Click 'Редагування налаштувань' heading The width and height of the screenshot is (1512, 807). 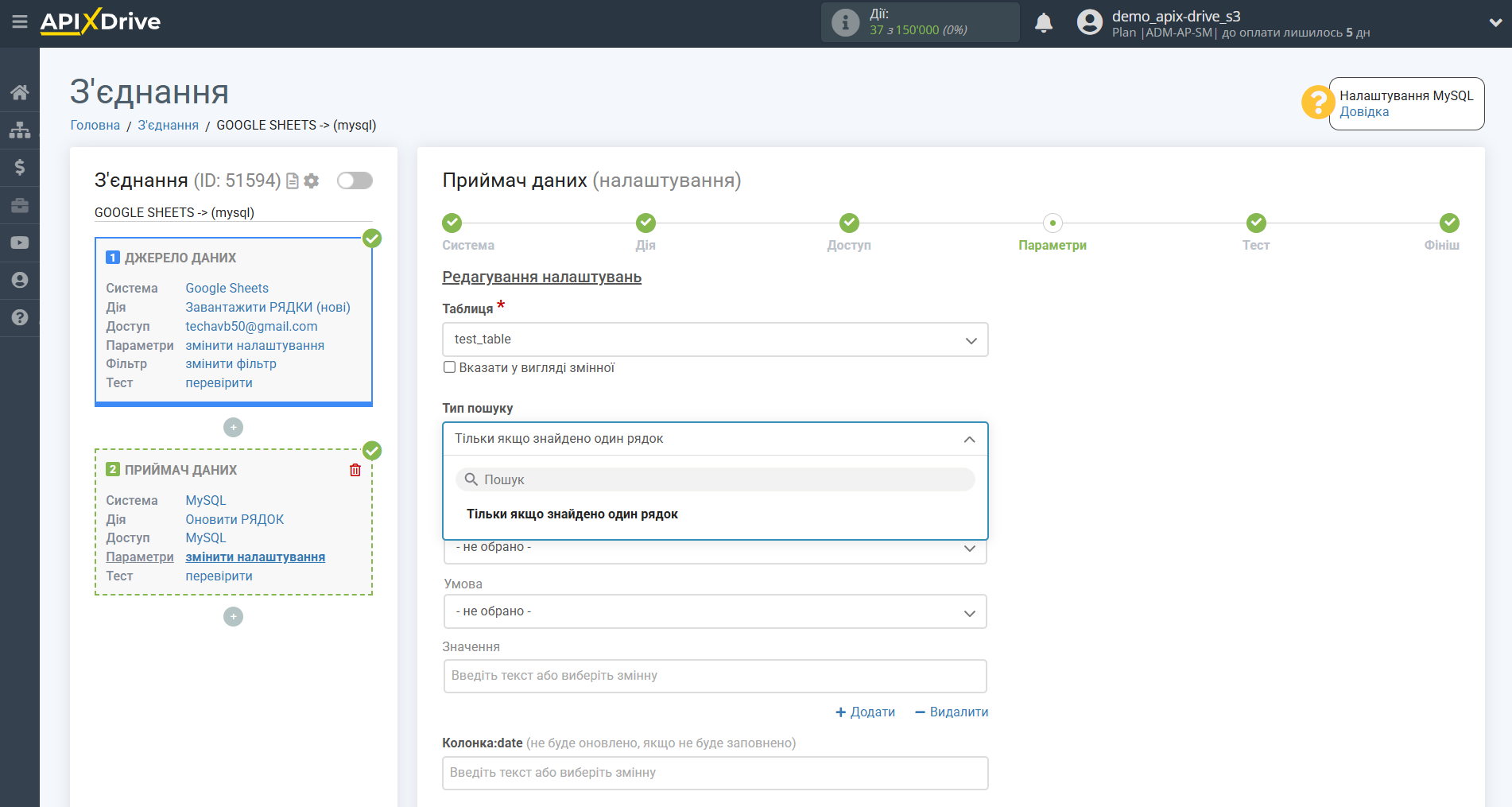542,277
